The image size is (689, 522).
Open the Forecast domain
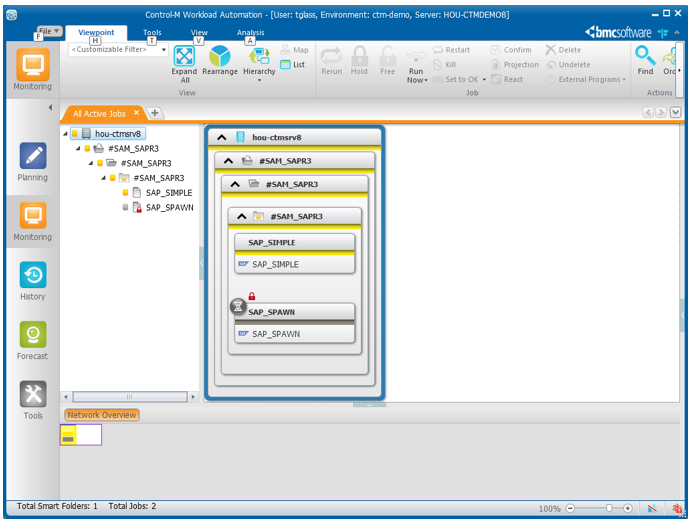(33, 341)
